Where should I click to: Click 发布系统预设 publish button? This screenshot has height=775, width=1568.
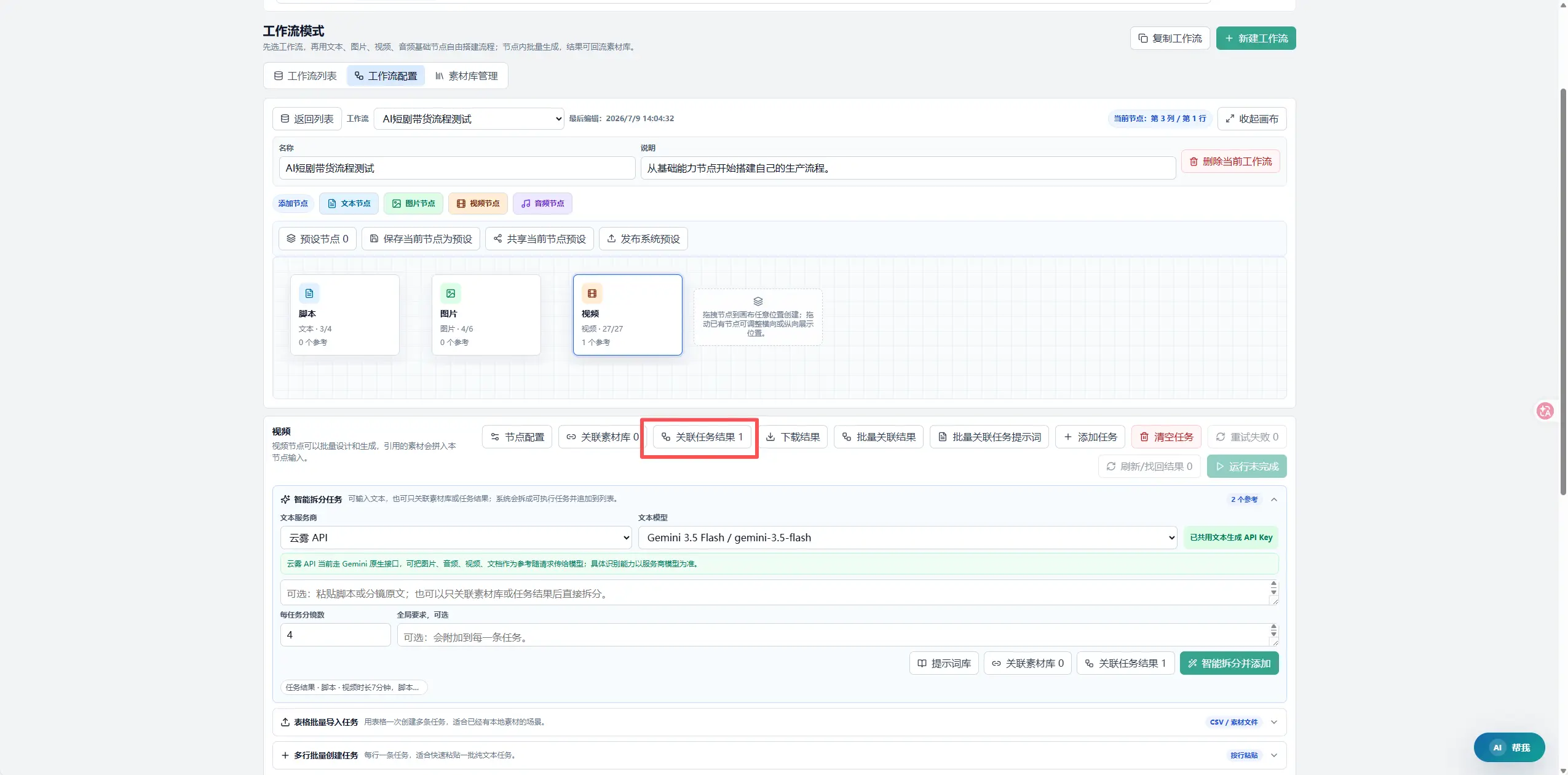(x=643, y=239)
